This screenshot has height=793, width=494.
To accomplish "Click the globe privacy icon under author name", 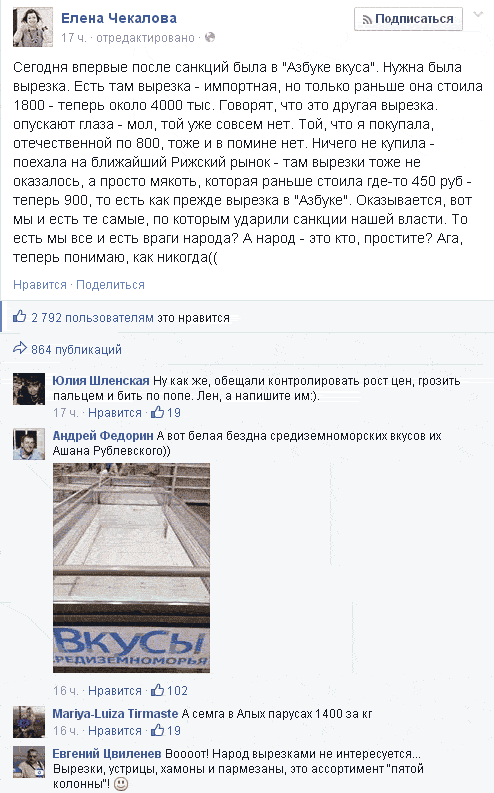I will coord(210,37).
